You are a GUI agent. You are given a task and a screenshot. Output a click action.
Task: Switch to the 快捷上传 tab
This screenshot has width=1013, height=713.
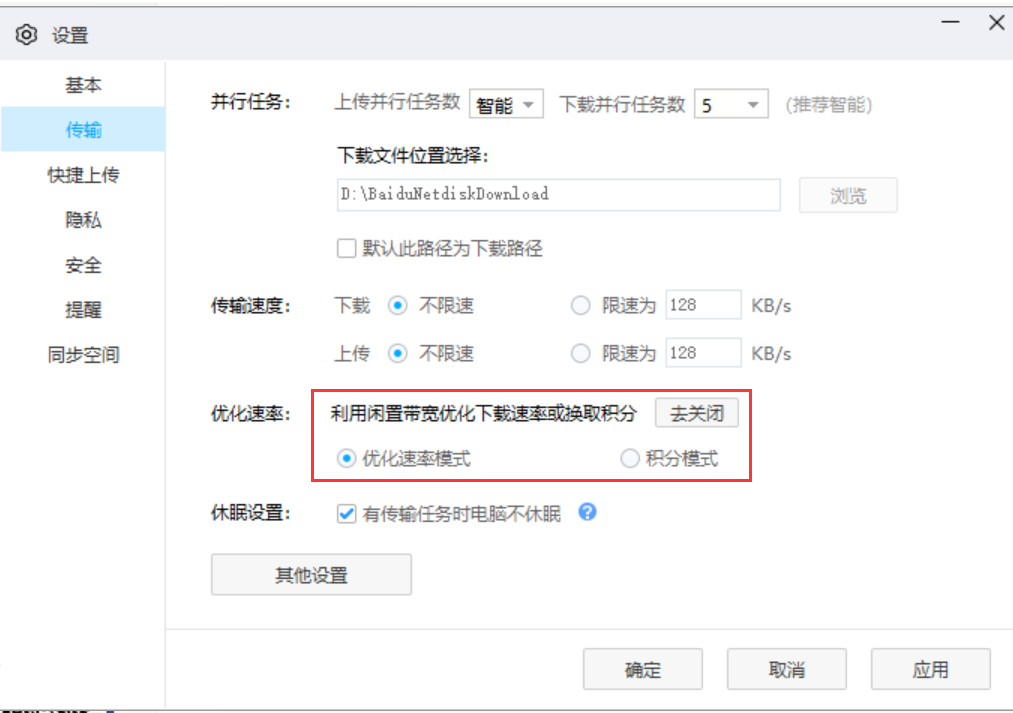[x=83, y=174]
